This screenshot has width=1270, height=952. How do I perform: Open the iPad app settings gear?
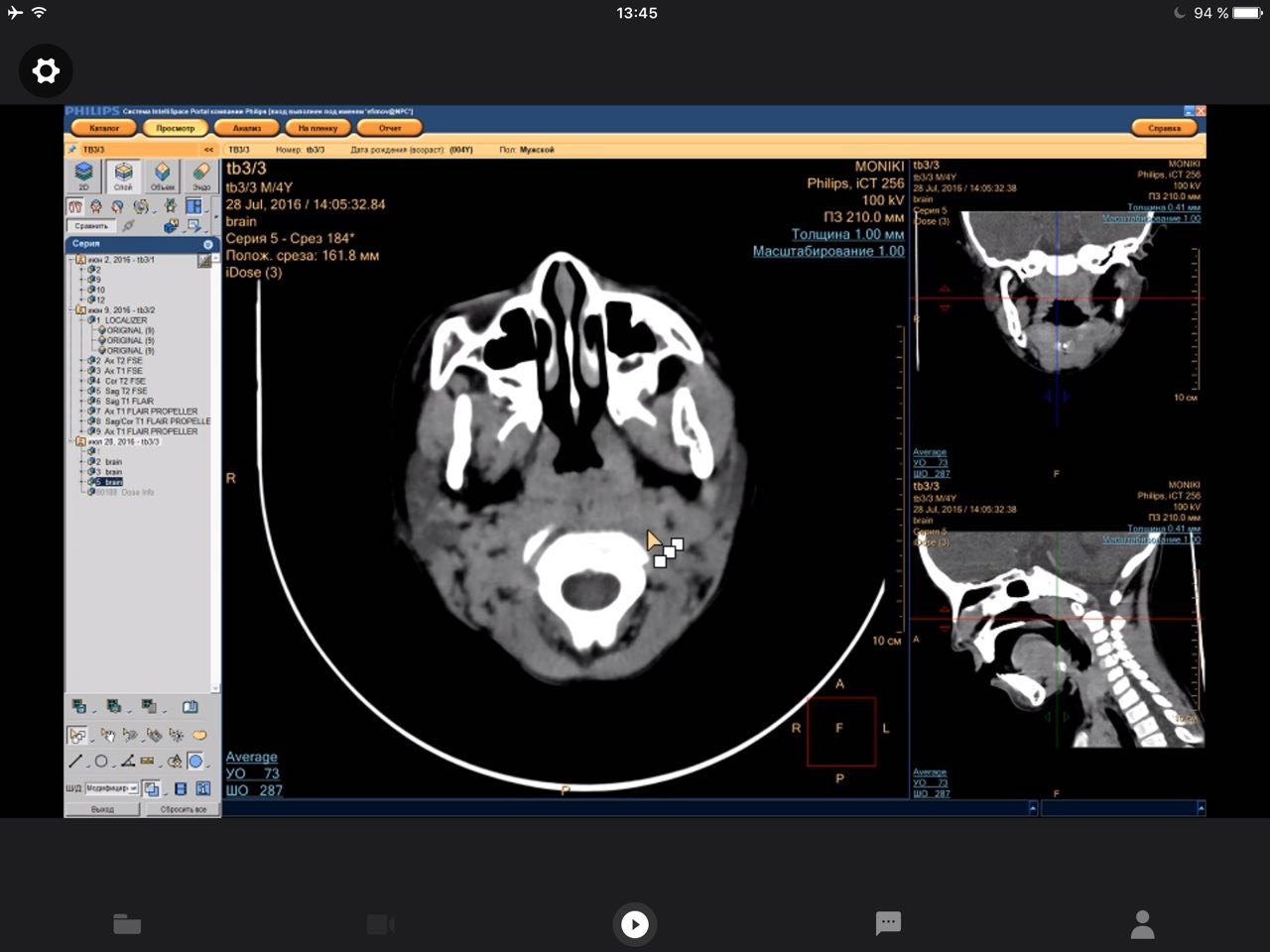coord(46,70)
